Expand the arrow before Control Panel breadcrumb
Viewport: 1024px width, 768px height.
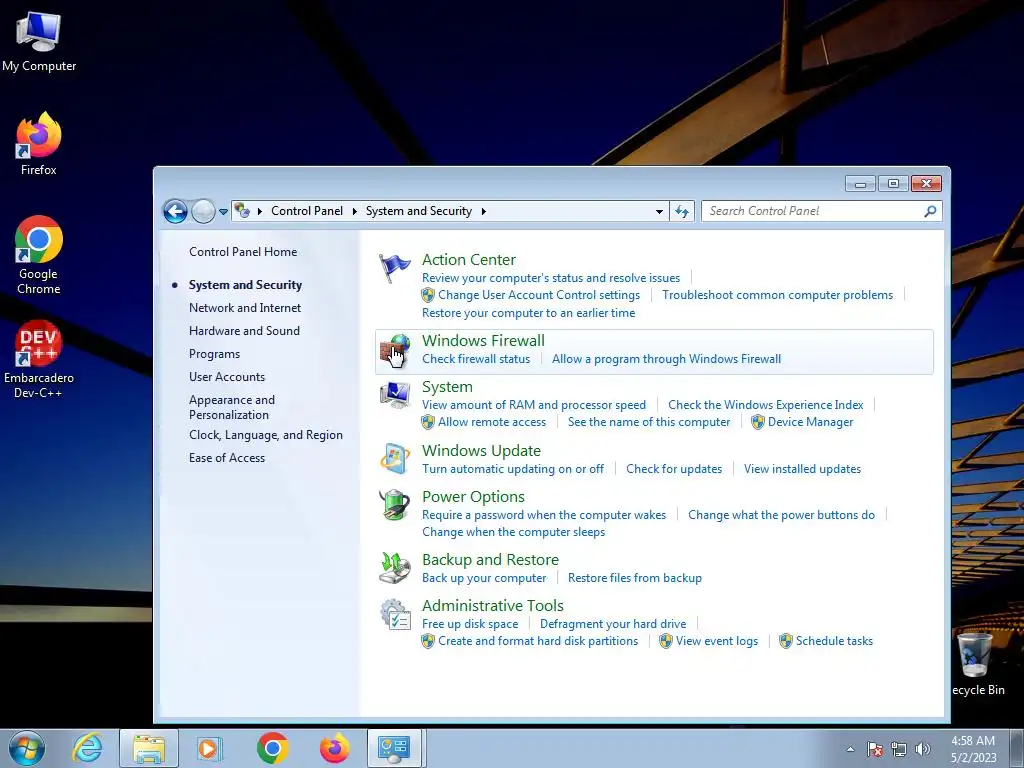point(260,211)
